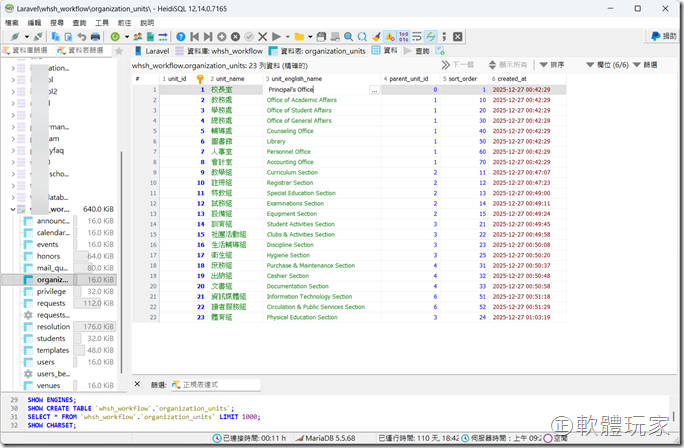Collapse the whsh_workflow database tree node
Screen dimensions: 684x448
(x=11, y=209)
